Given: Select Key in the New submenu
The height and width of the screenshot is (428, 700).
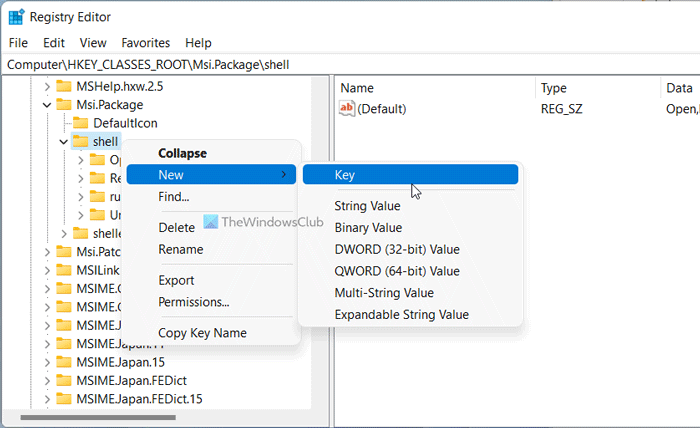Looking at the screenshot, I should (x=410, y=175).
